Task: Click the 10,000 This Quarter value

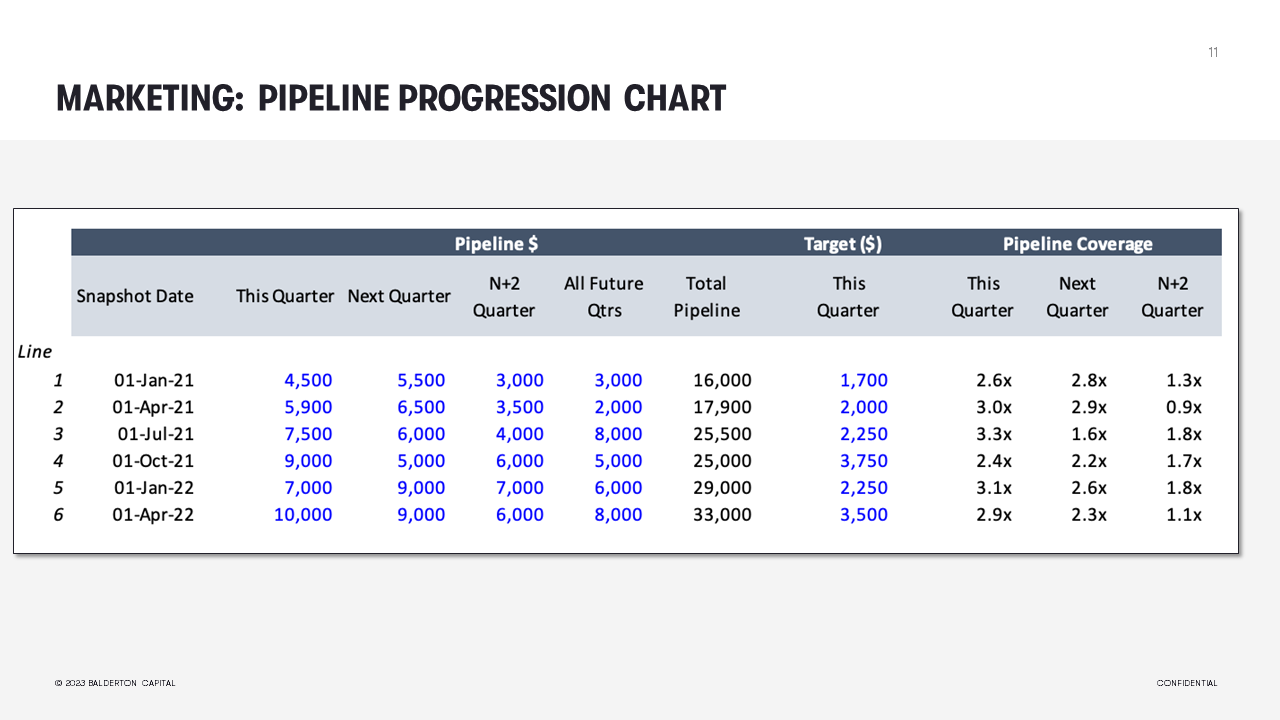Action: click(x=303, y=514)
